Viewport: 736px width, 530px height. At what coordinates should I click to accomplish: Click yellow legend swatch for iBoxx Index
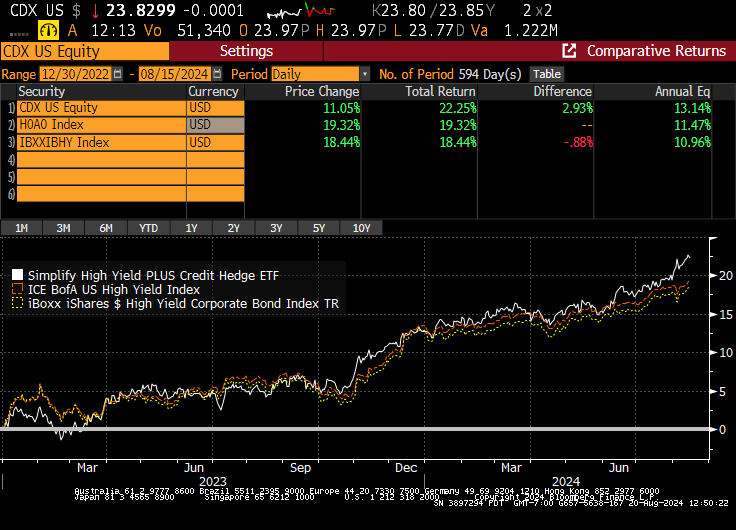(x=17, y=303)
